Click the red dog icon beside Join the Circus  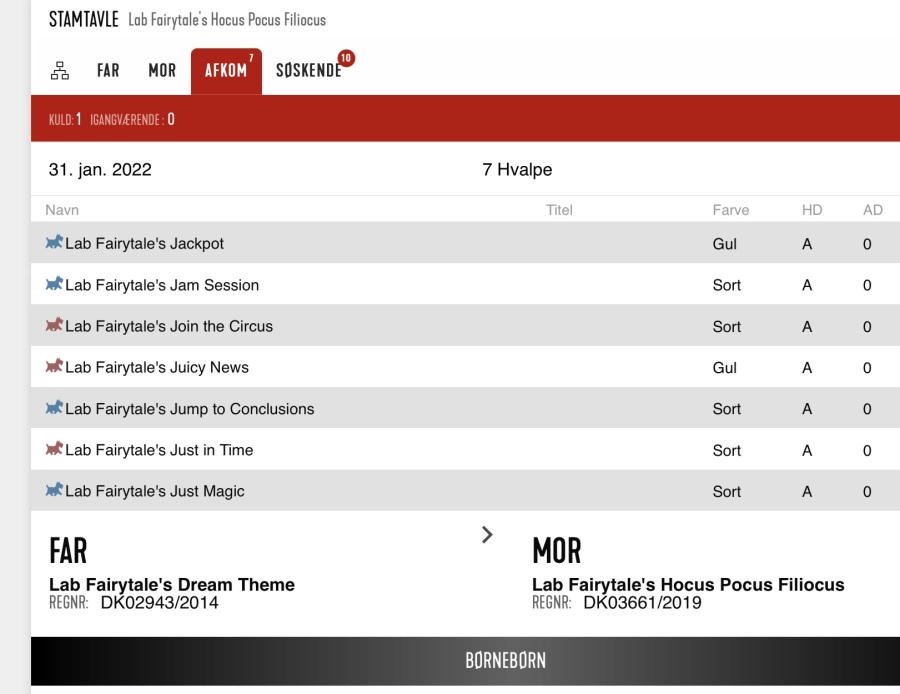point(54,325)
